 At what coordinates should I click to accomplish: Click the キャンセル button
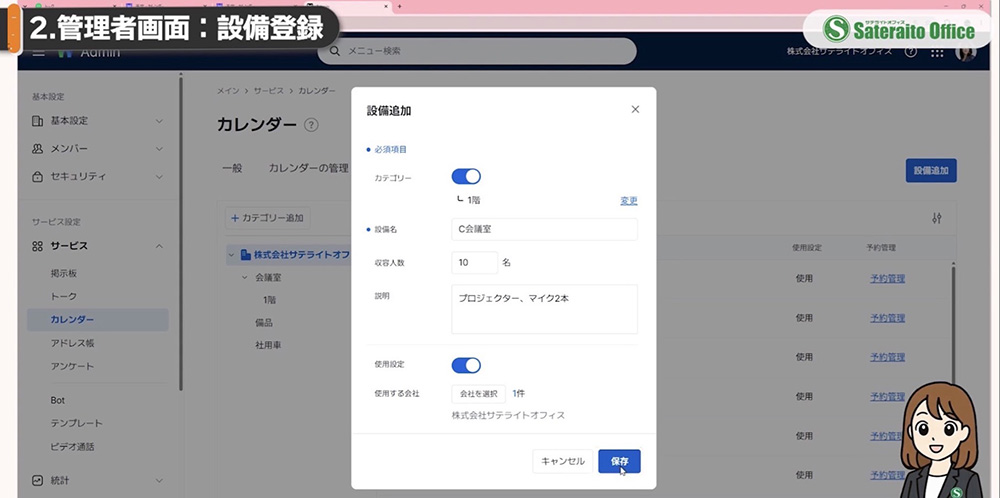[562, 461]
